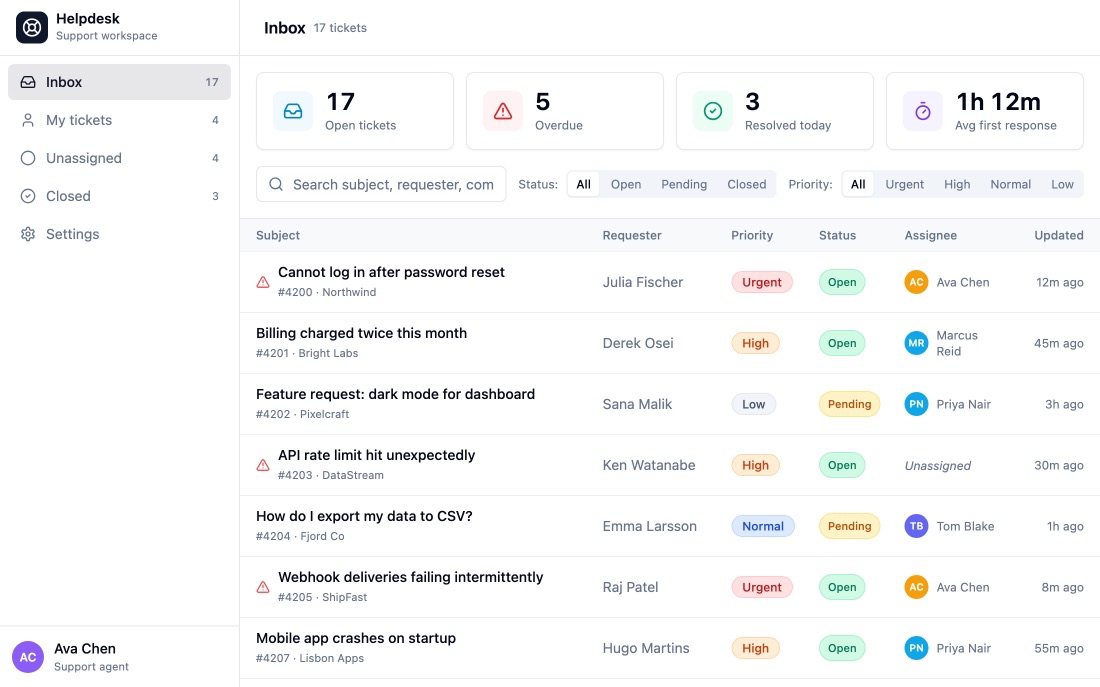Open ticket Mobile app crashes on startup
The image size is (1100, 687).
pos(356,639)
